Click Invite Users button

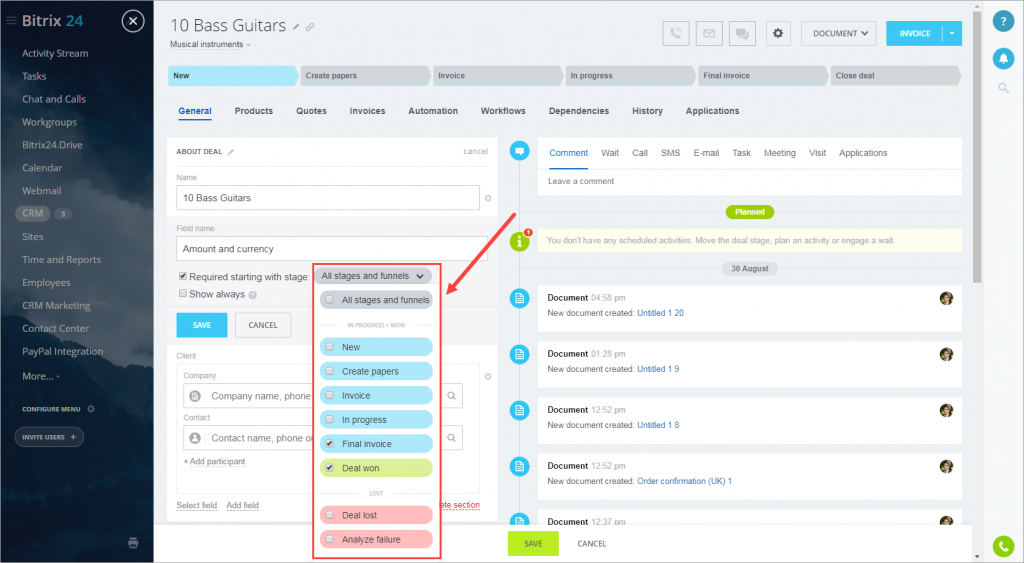point(49,437)
